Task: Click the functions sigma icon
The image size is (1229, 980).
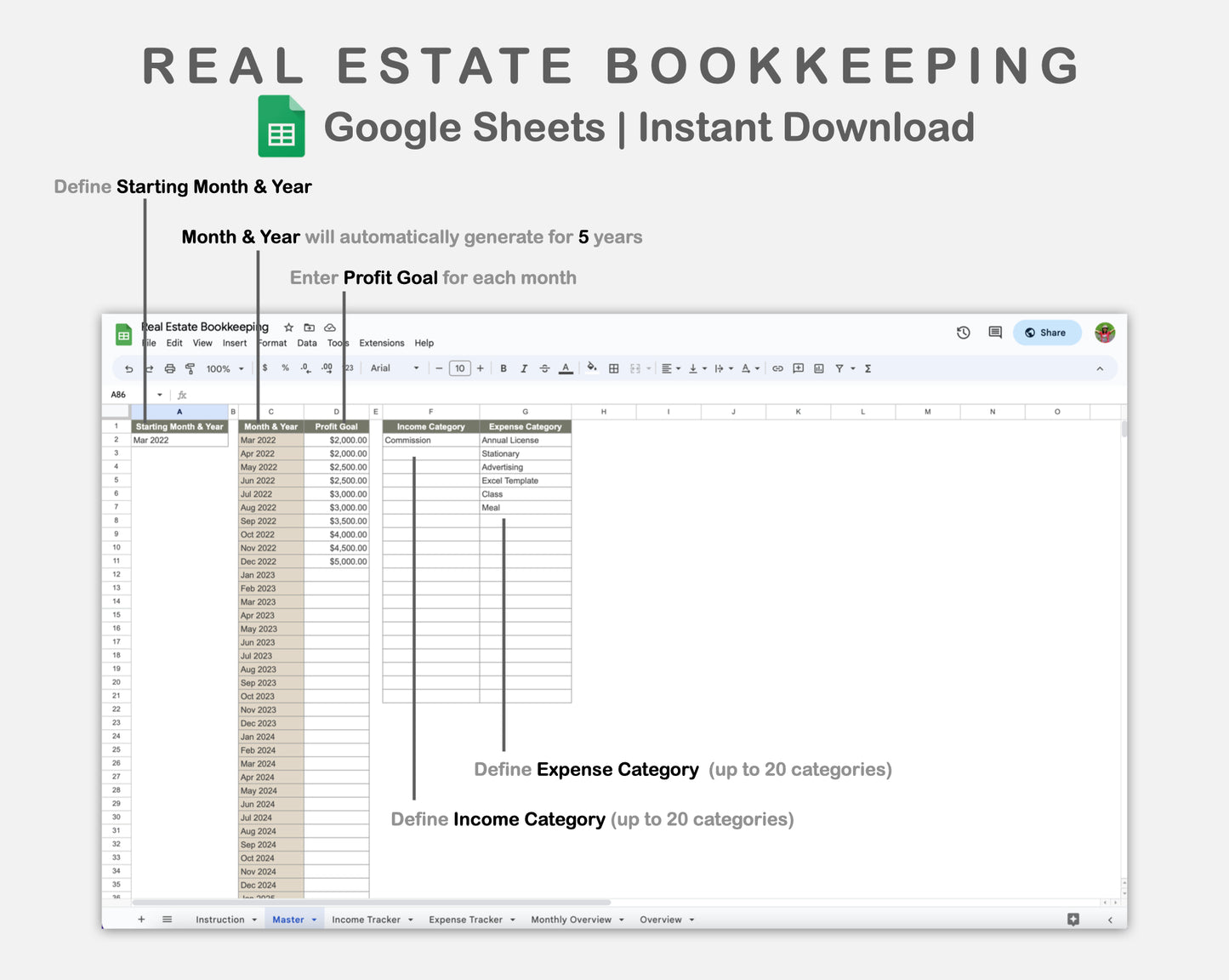Action: click(x=867, y=367)
